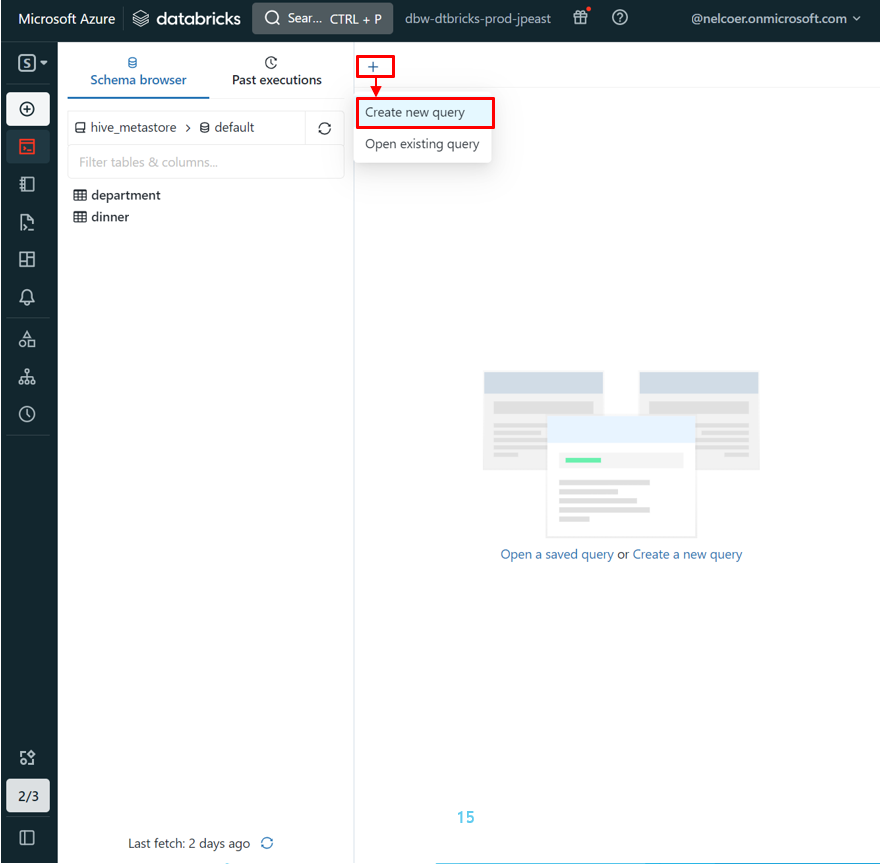Click the gift what's new icon
Viewport: 880px width, 864px height.
[581, 17]
